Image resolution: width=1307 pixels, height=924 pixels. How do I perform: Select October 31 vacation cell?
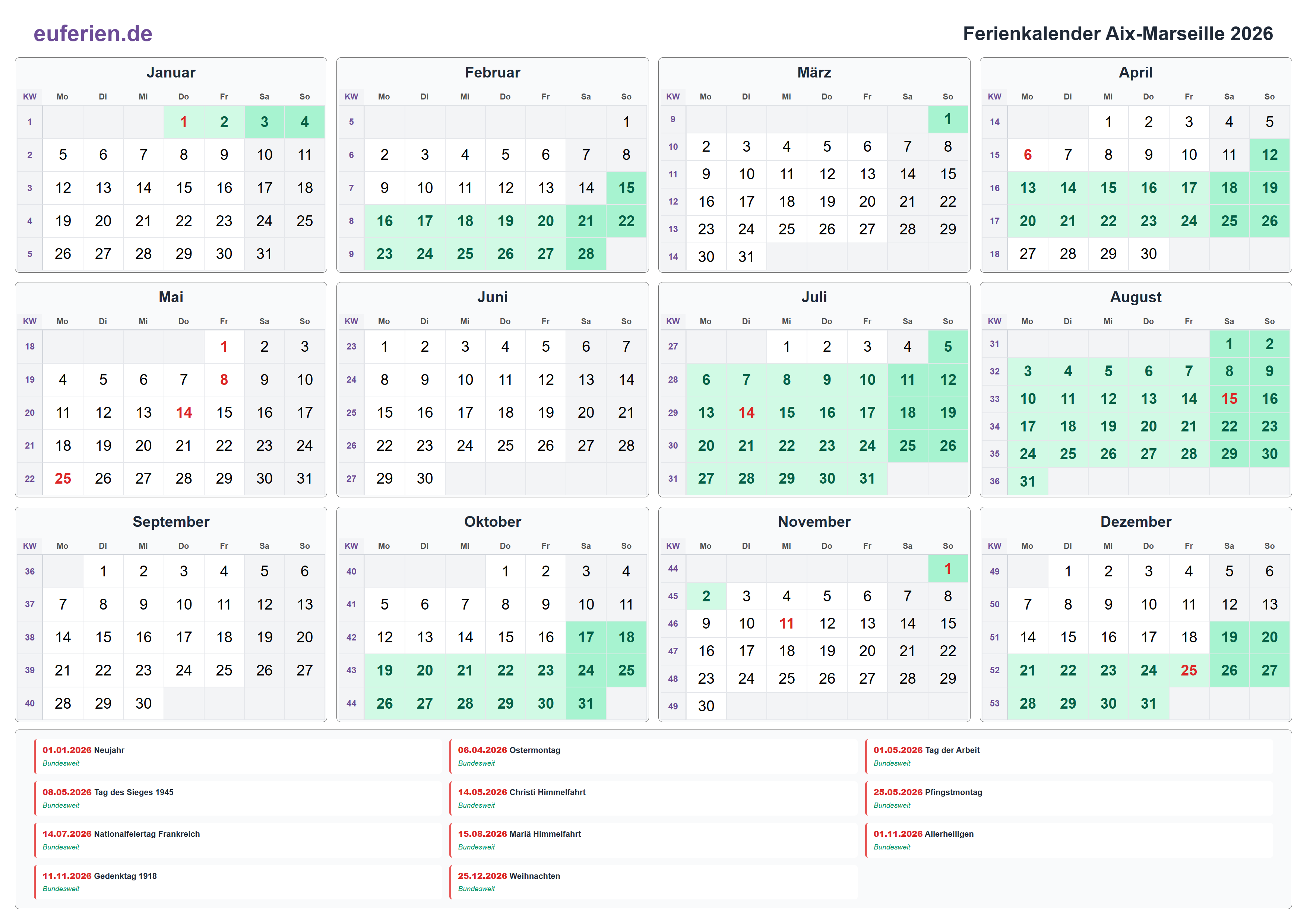tap(585, 704)
